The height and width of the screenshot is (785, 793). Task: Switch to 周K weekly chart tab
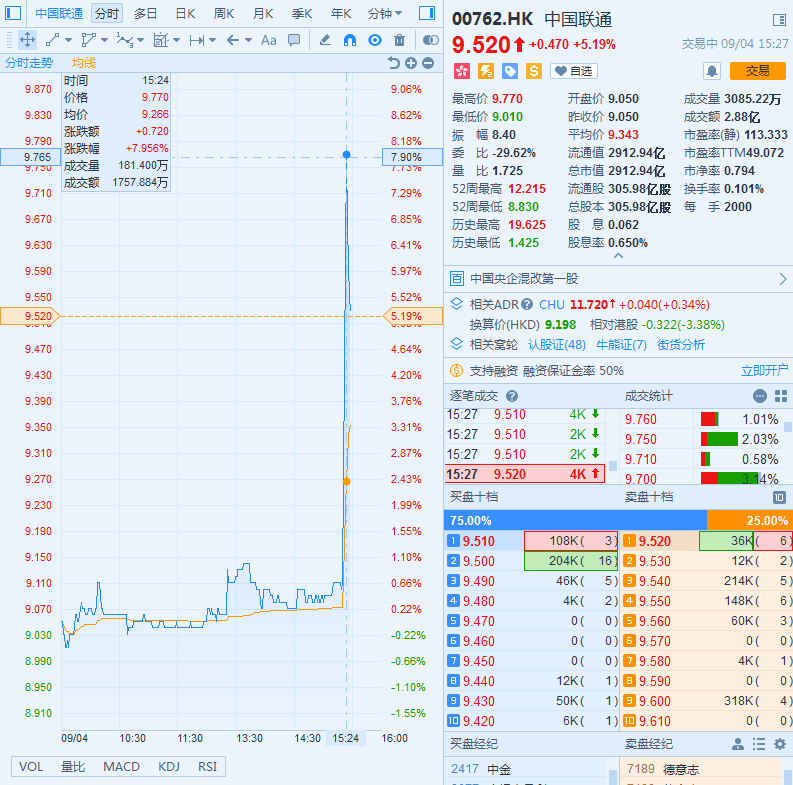(224, 13)
